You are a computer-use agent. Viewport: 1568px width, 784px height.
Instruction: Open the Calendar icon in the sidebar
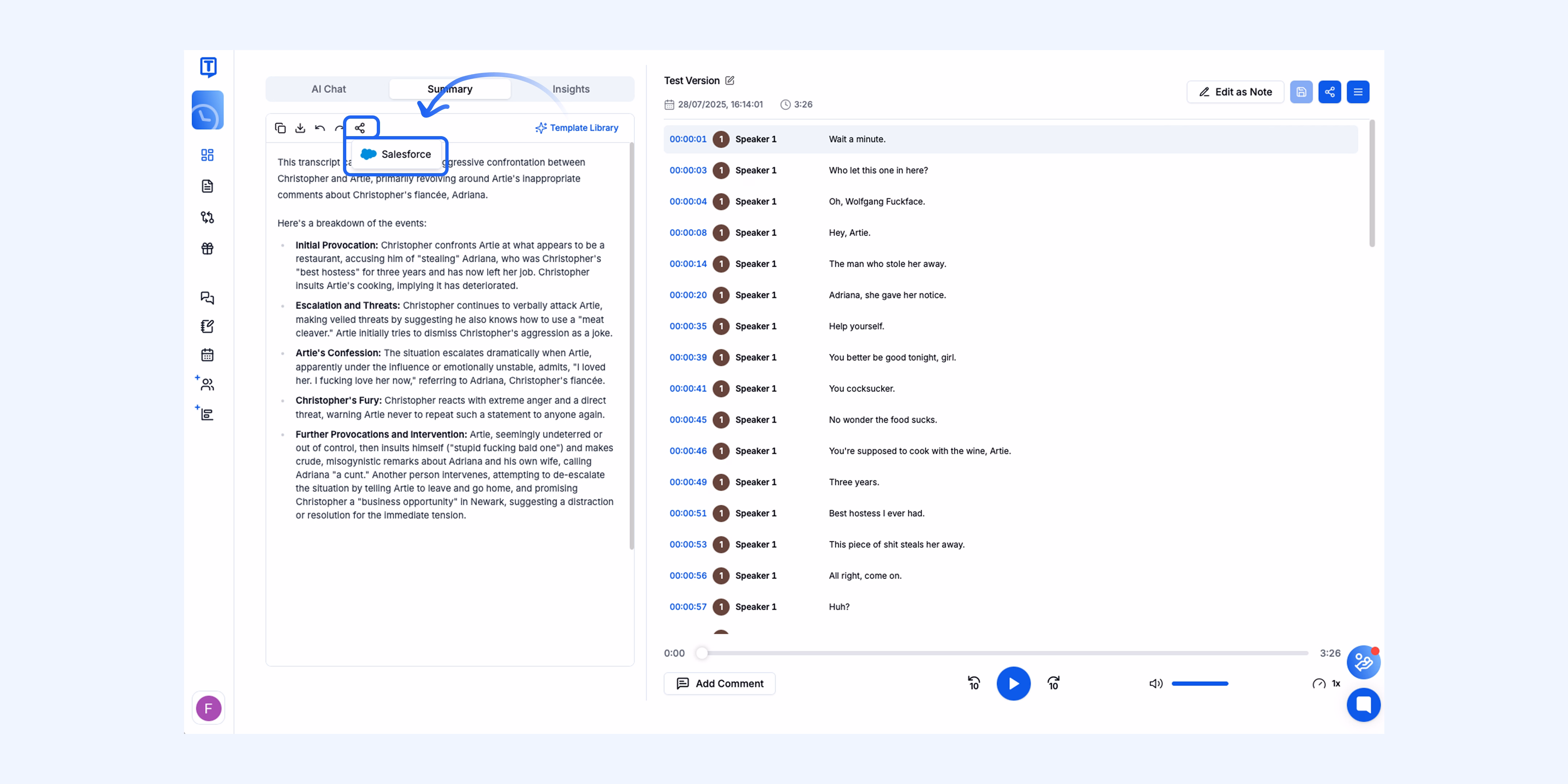pyautogui.click(x=207, y=355)
